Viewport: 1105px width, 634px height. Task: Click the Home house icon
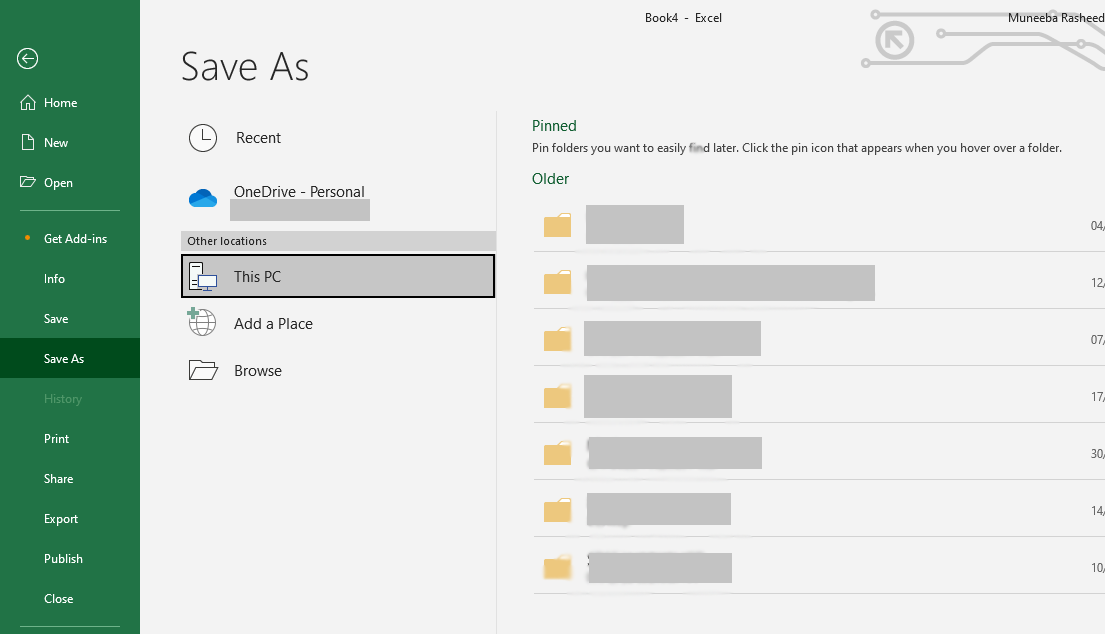click(28, 103)
